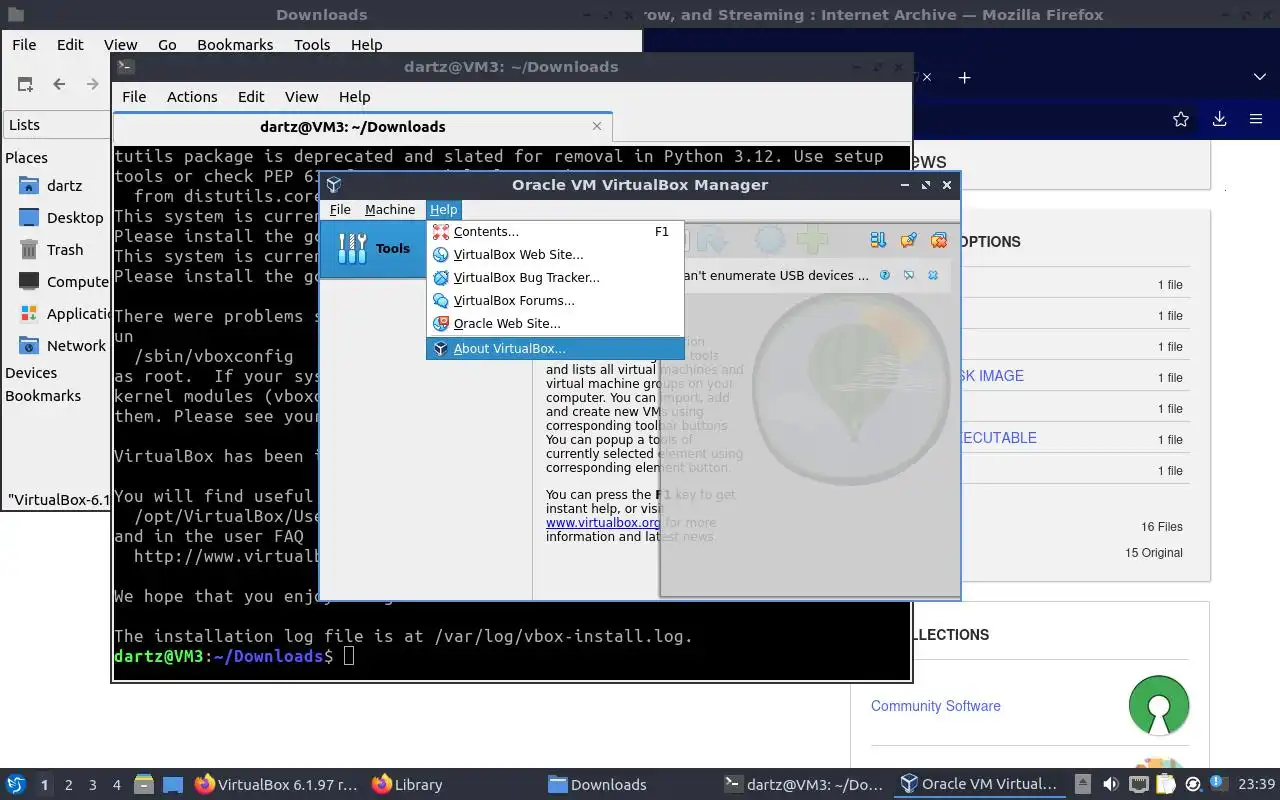Click volume speaker icon in system tray
Image resolution: width=1280 pixels, height=800 pixels.
click(1110, 784)
